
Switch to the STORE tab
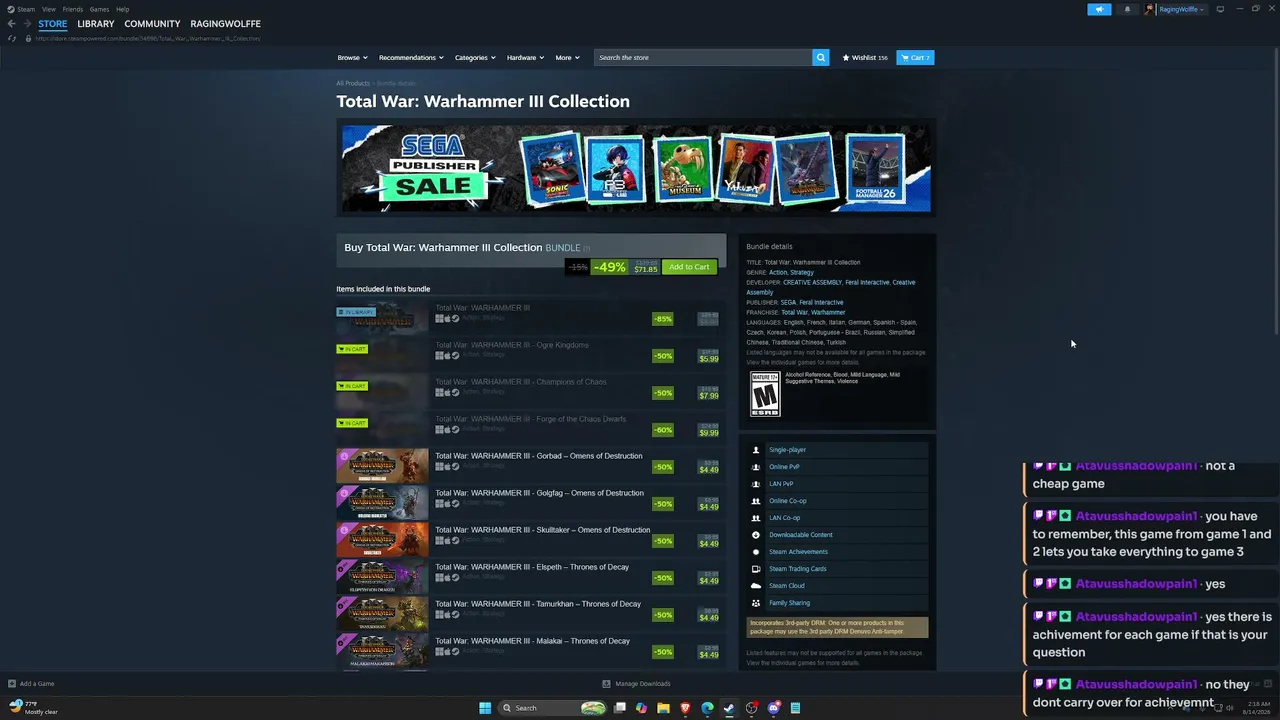coord(53,24)
